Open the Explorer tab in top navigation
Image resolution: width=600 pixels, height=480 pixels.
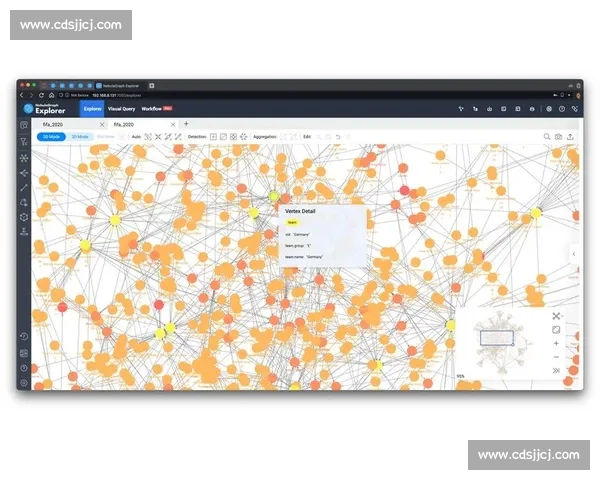(x=92, y=108)
